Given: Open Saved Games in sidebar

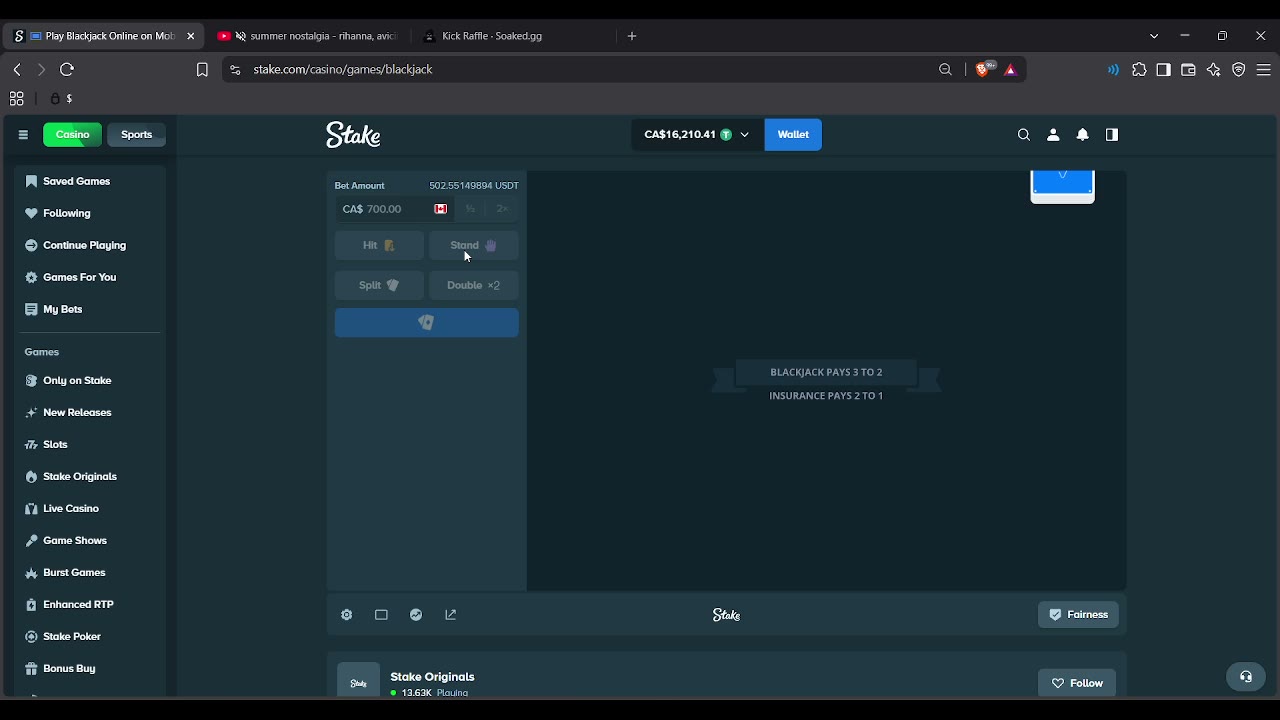Looking at the screenshot, I should pyautogui.click(x=90, y=181).
